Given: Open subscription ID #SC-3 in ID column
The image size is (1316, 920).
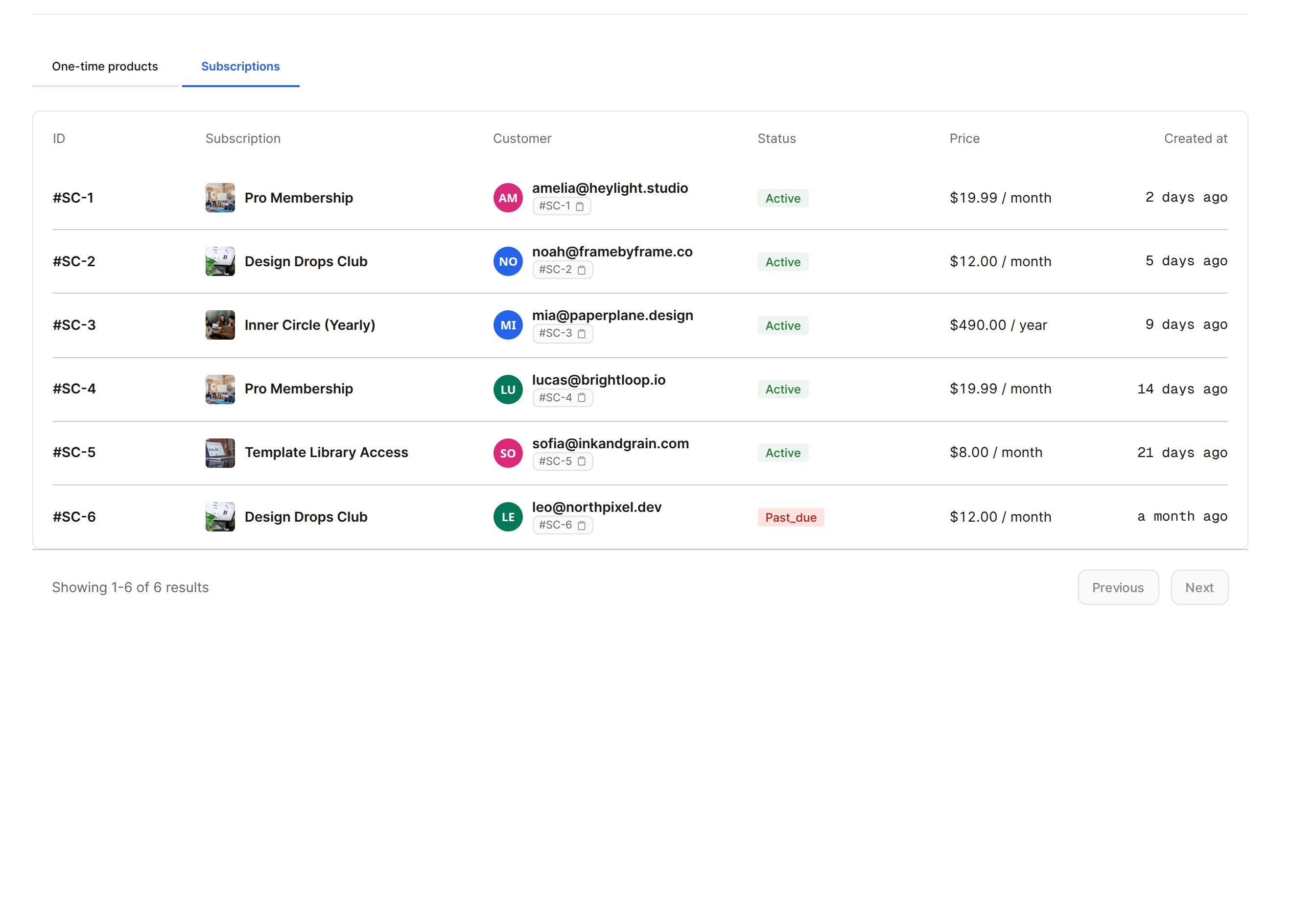Looking at the screenshot, I should point(74,325).
